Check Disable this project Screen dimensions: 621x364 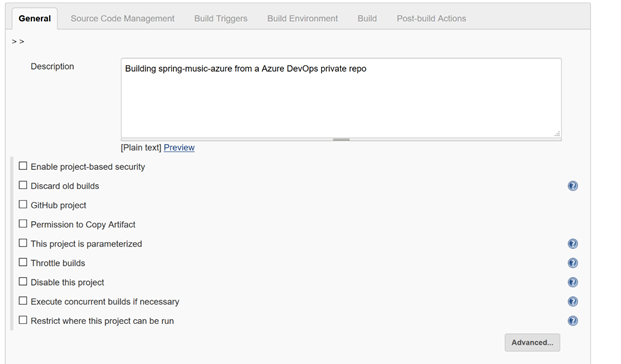click(23, 282)
